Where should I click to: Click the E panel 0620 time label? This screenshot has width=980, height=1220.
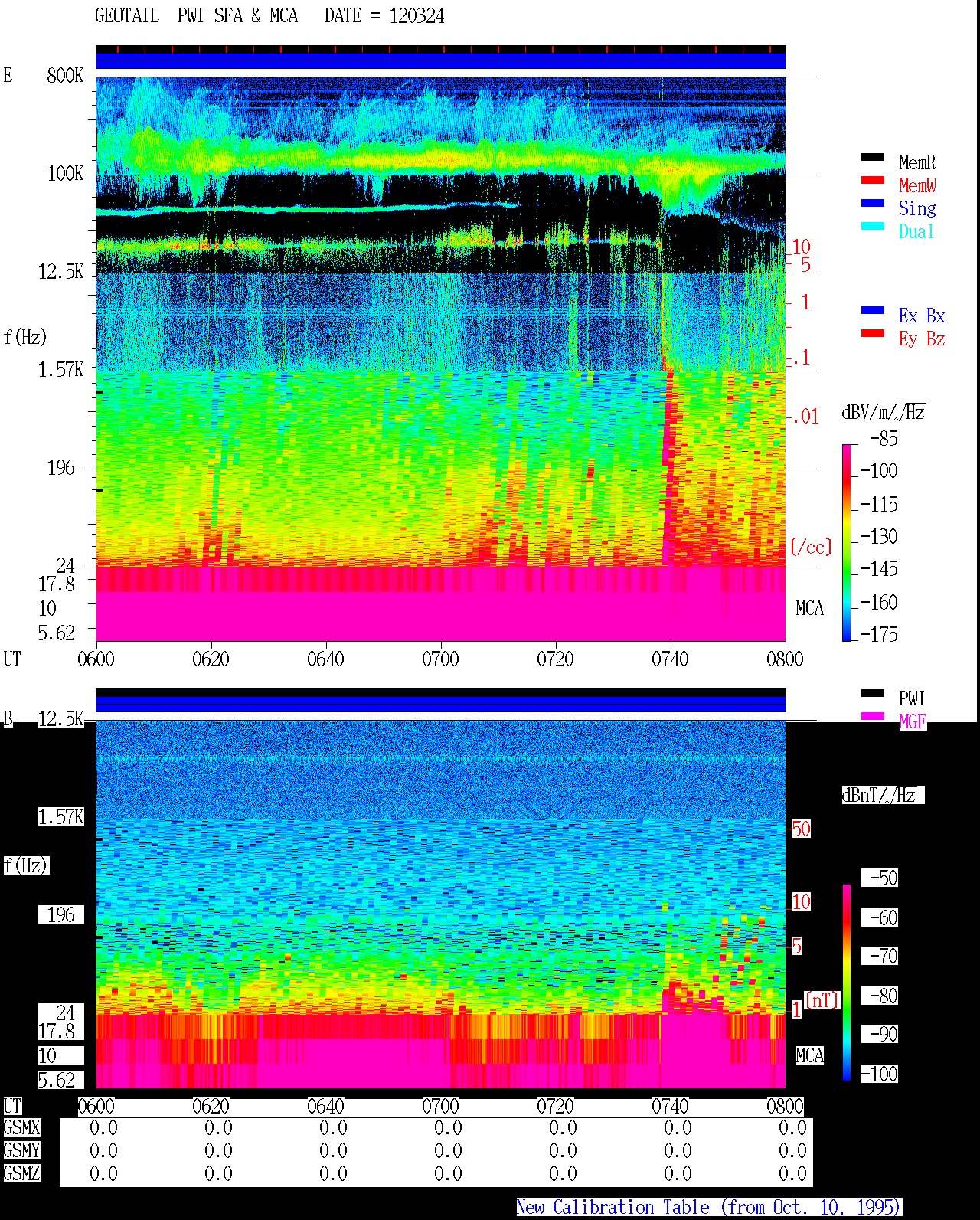[211, 659]
